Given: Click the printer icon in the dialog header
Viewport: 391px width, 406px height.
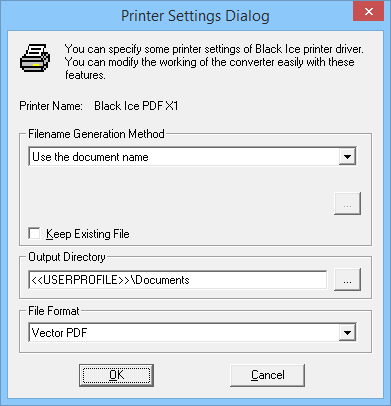Looking at the screenshot, I should (35, 58).
